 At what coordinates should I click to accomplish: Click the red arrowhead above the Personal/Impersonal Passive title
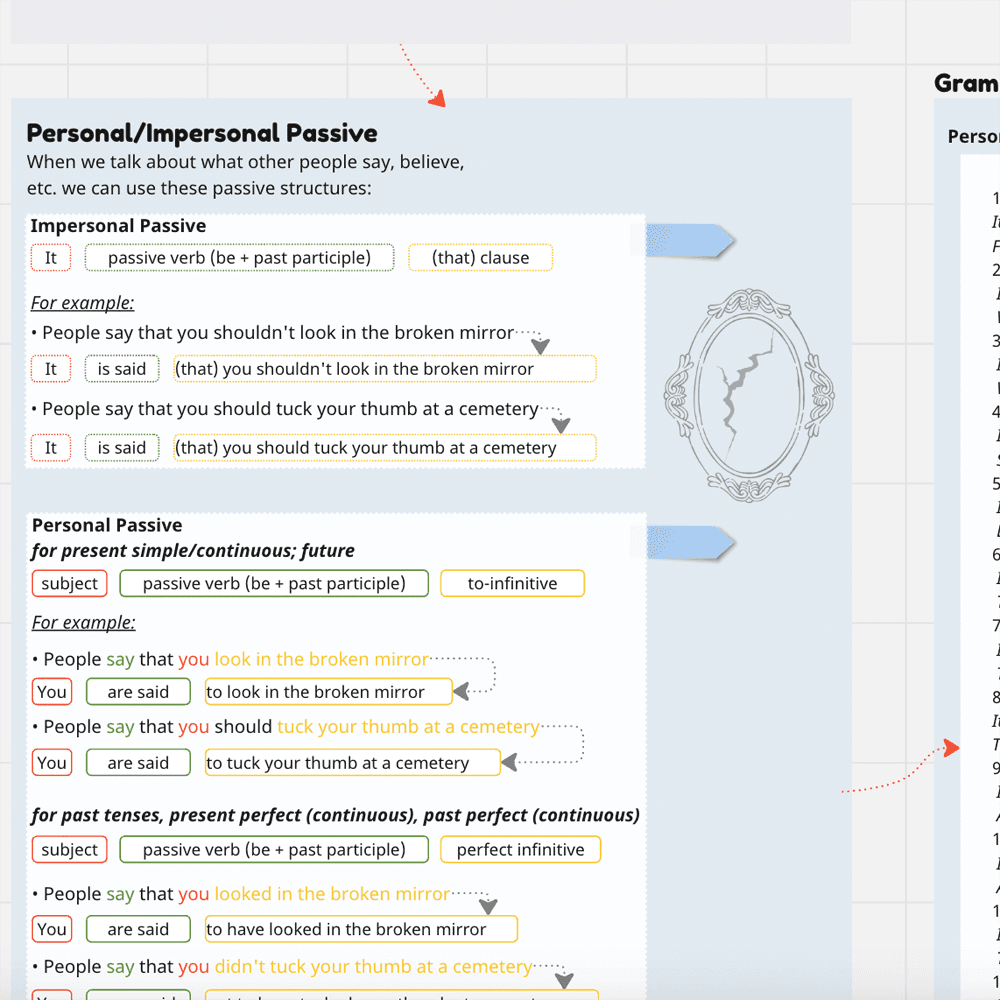436,98
